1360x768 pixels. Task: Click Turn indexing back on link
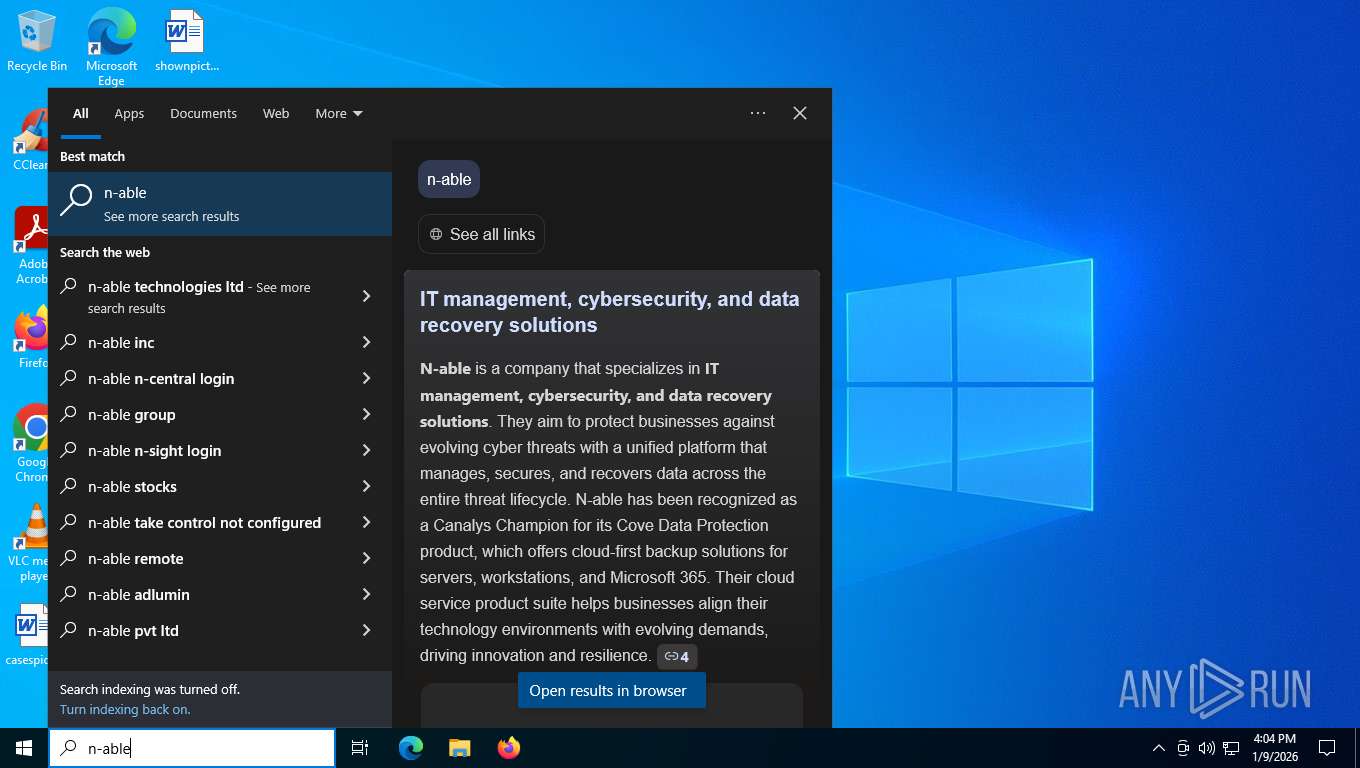coord(125,709)
